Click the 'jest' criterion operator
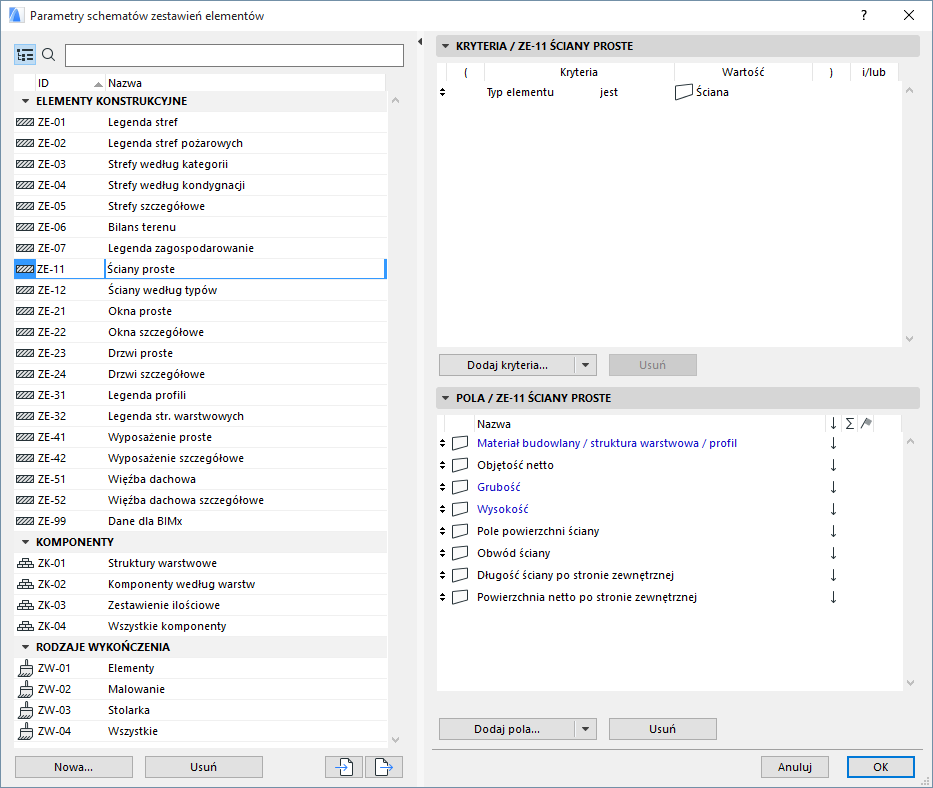The image size is (933, 788). 609,92
